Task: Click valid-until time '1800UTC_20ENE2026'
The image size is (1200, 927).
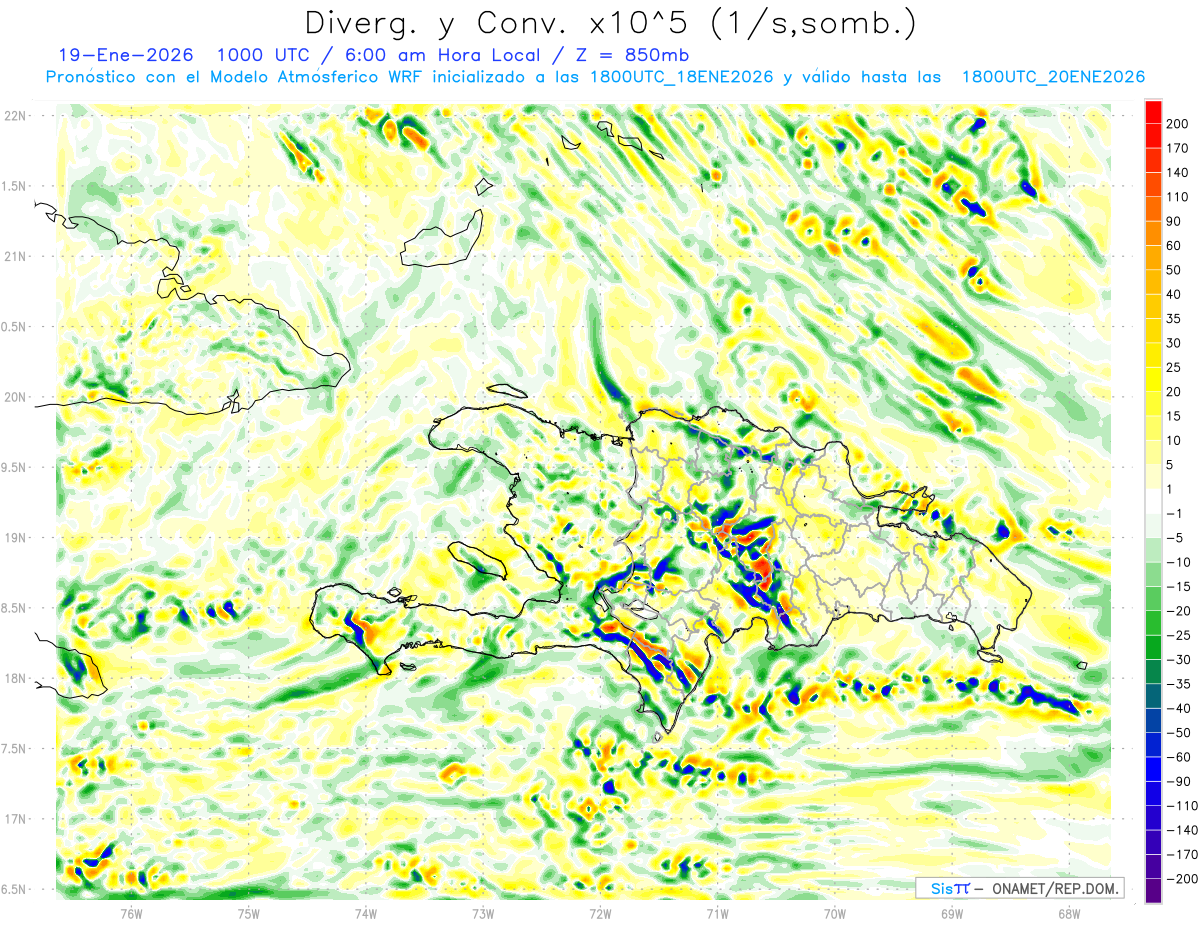Action: (x=1053, y=77)
